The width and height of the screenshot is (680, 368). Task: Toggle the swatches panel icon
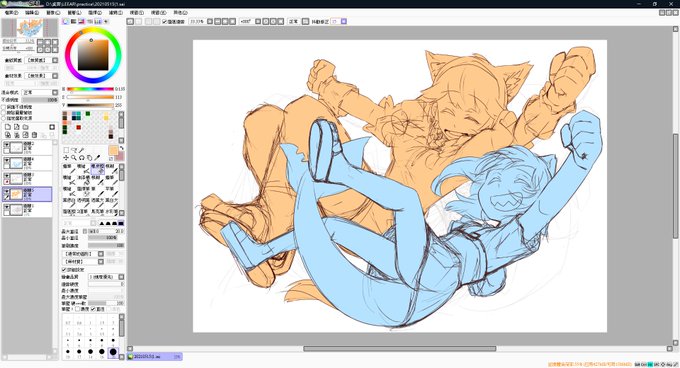click(97, 21)
